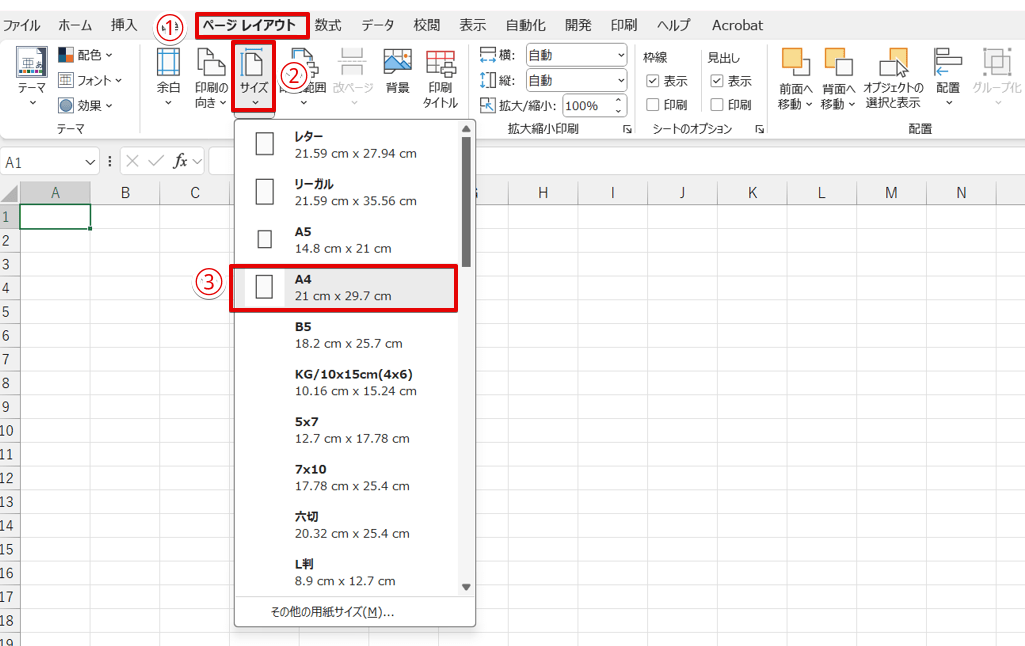Switch to the 数式 (Formulas) tab

(328, 25)
